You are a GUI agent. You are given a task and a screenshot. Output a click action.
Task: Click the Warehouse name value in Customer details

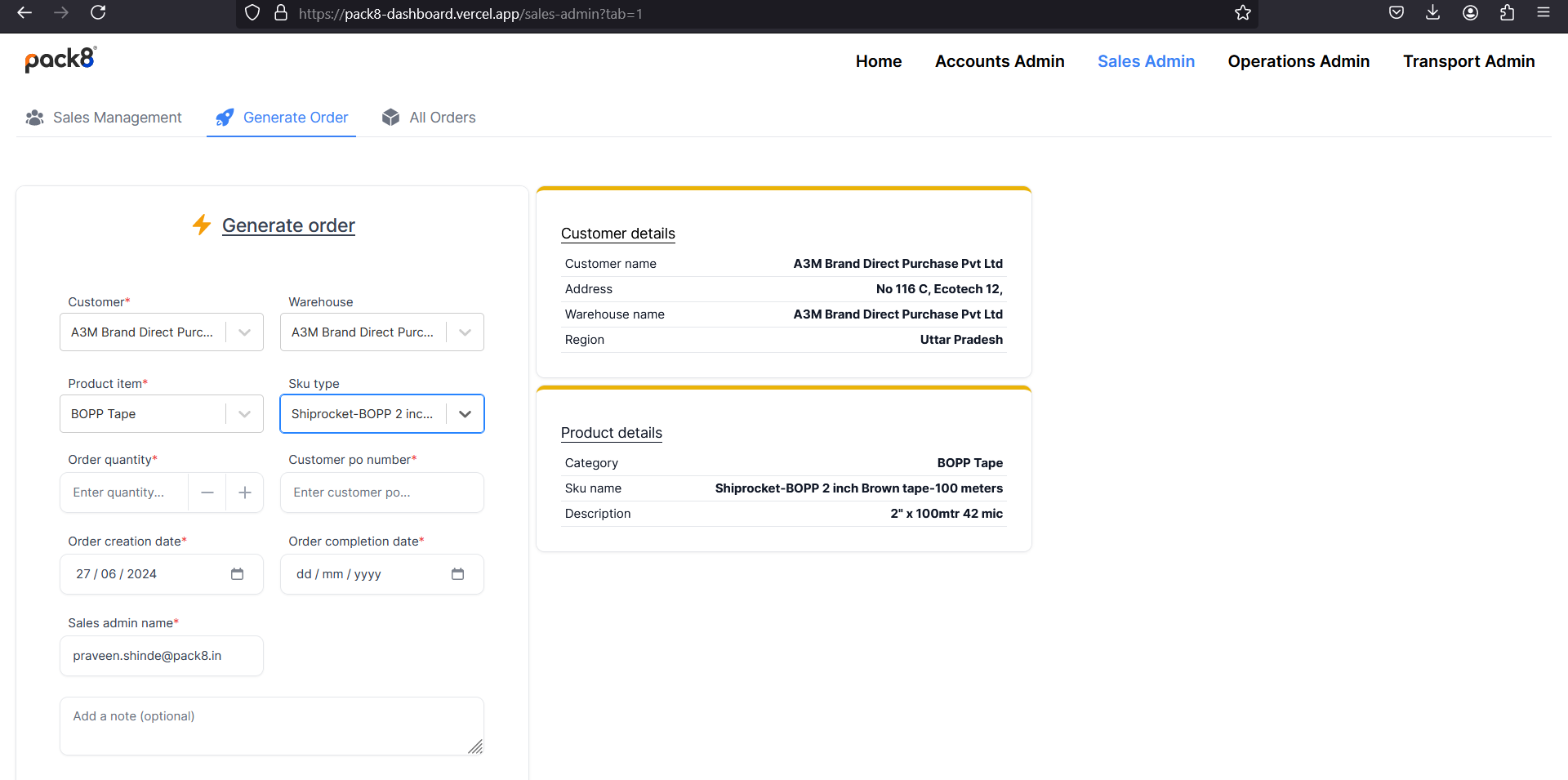898,314
